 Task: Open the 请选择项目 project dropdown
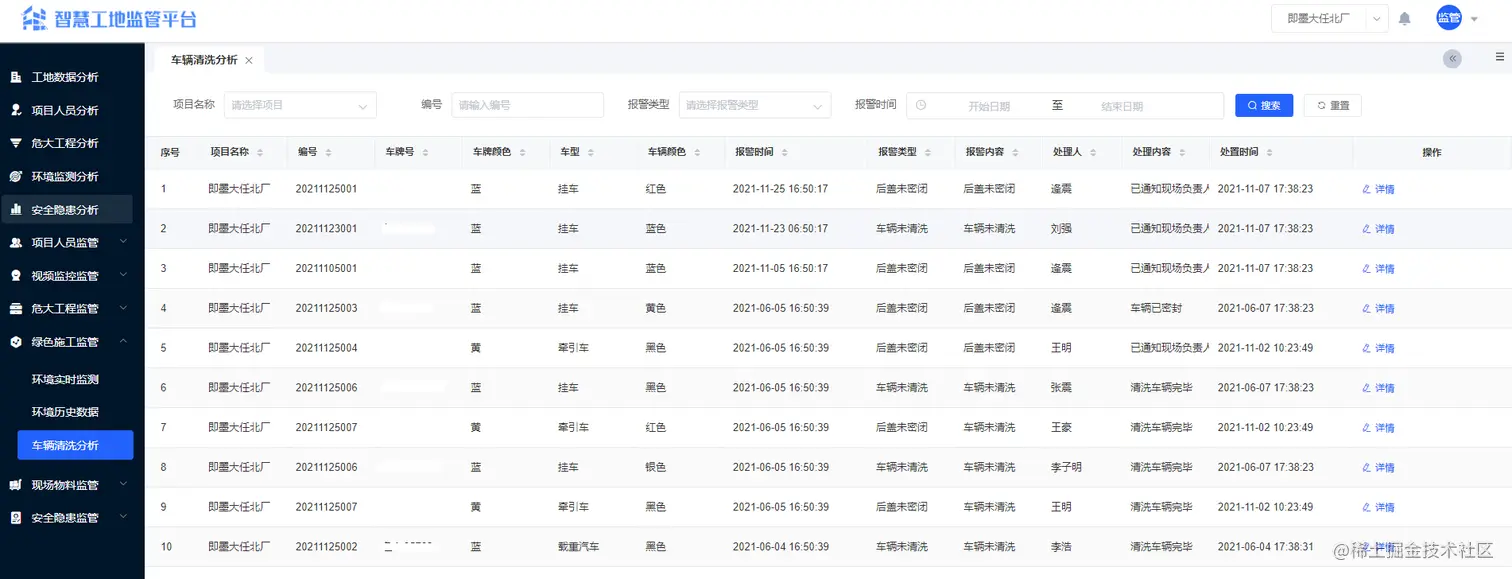(x=300, y=104)
